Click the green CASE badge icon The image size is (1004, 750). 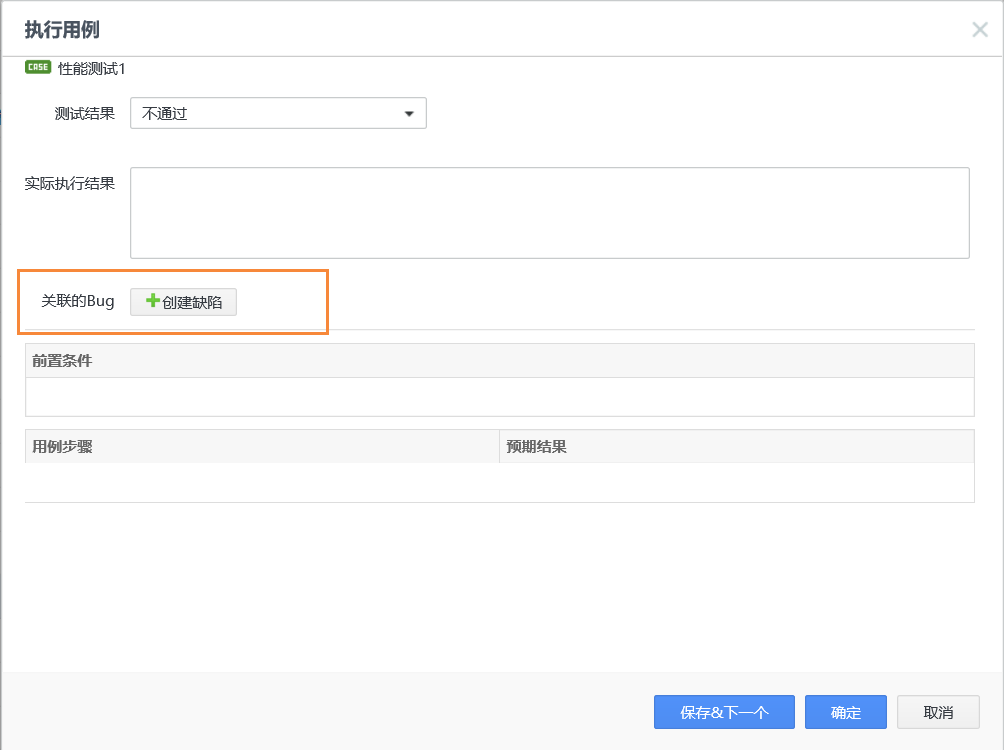tap(38, 67)
